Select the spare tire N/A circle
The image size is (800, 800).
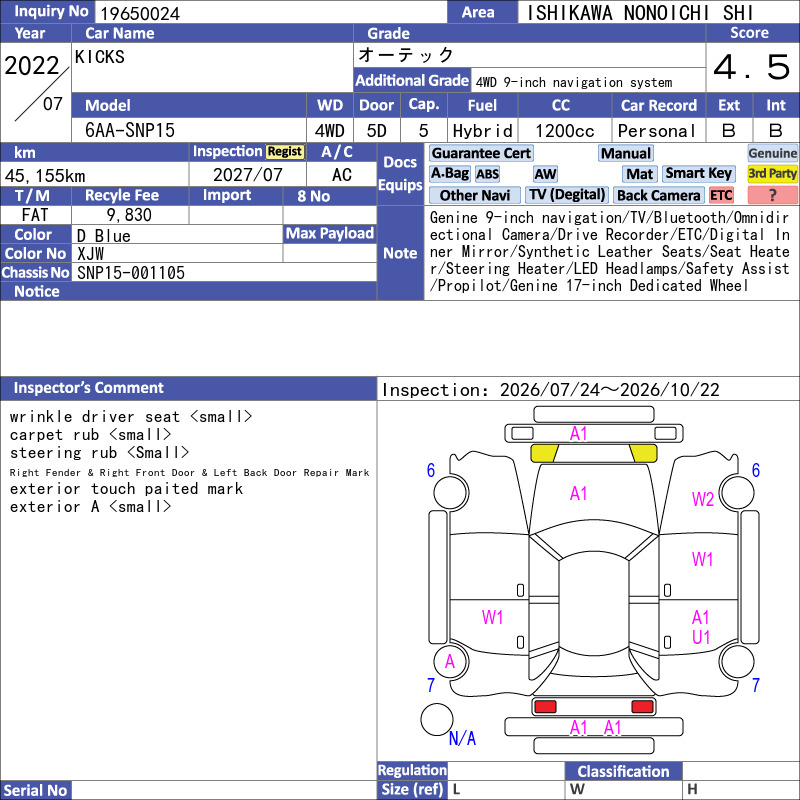click(x=437, y=719)
